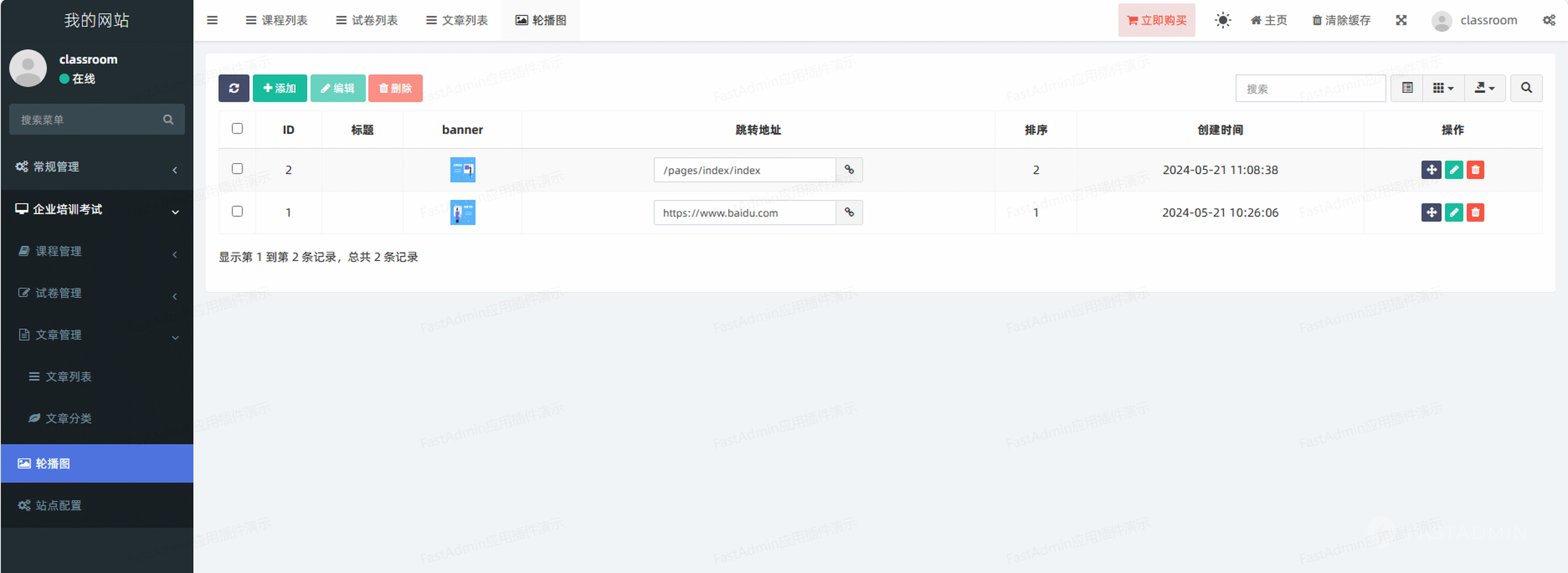Switch theme with the sun icon
Viewport: 1568px width, 573px height.
click(x=1222, y=20)
